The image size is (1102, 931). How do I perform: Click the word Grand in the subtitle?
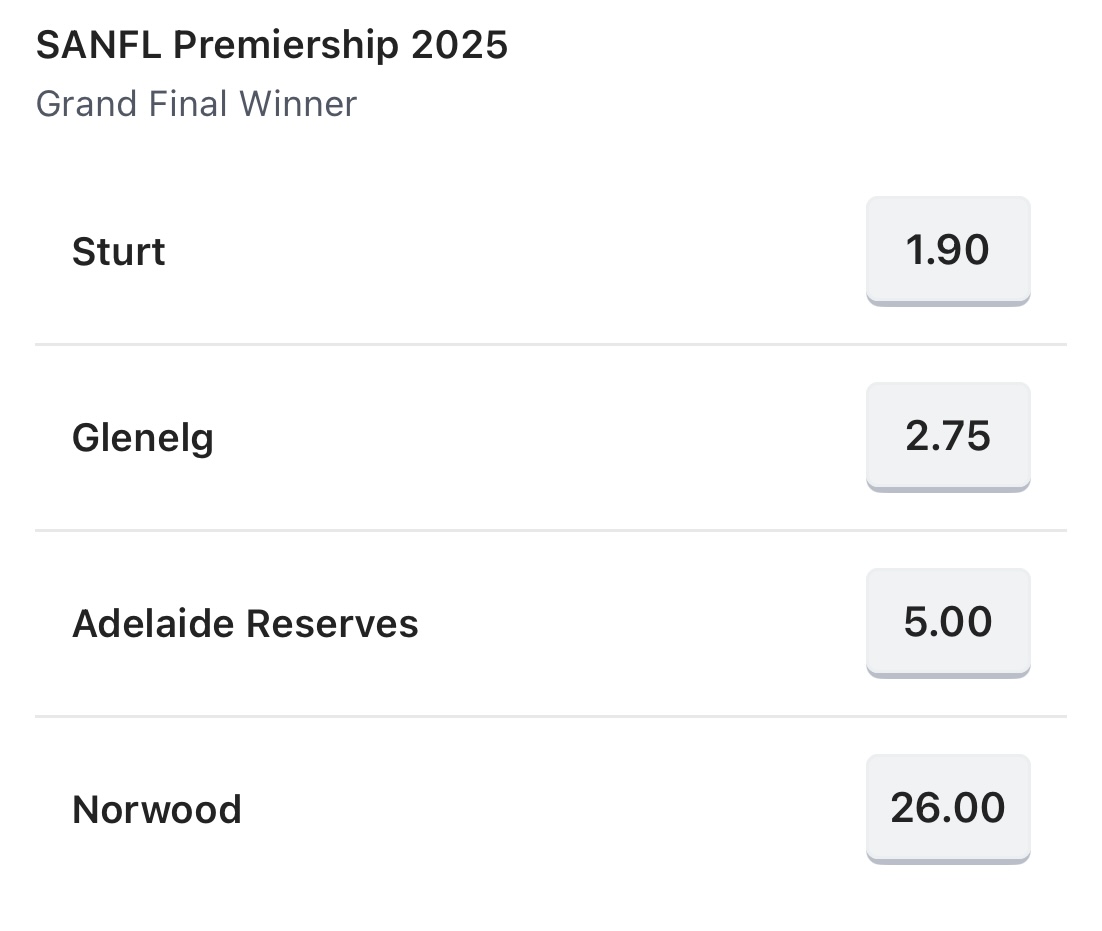(86, 104)
